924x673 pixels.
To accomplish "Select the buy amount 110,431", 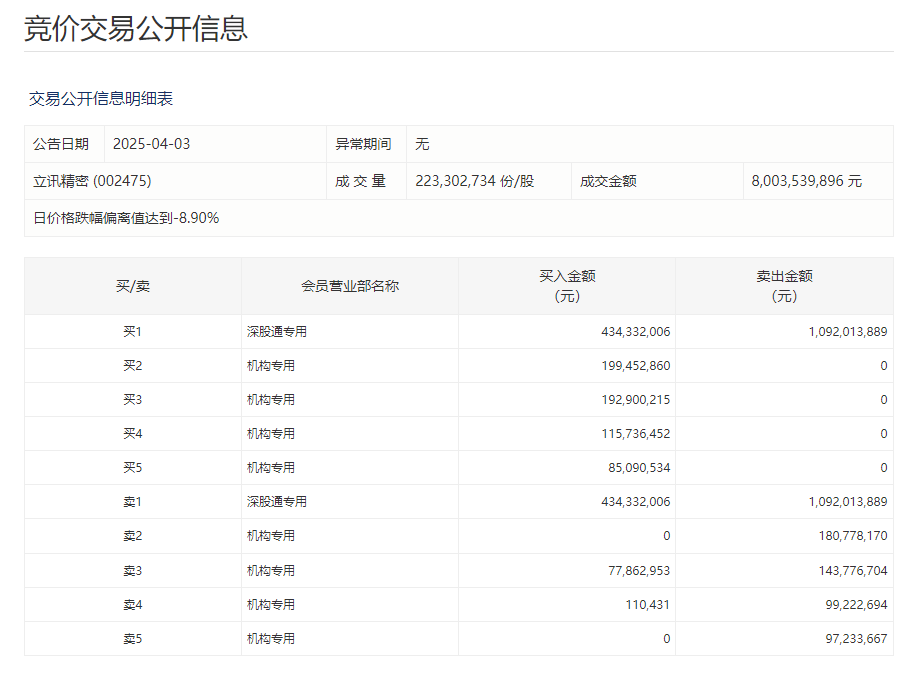I will tap(648, 605).
